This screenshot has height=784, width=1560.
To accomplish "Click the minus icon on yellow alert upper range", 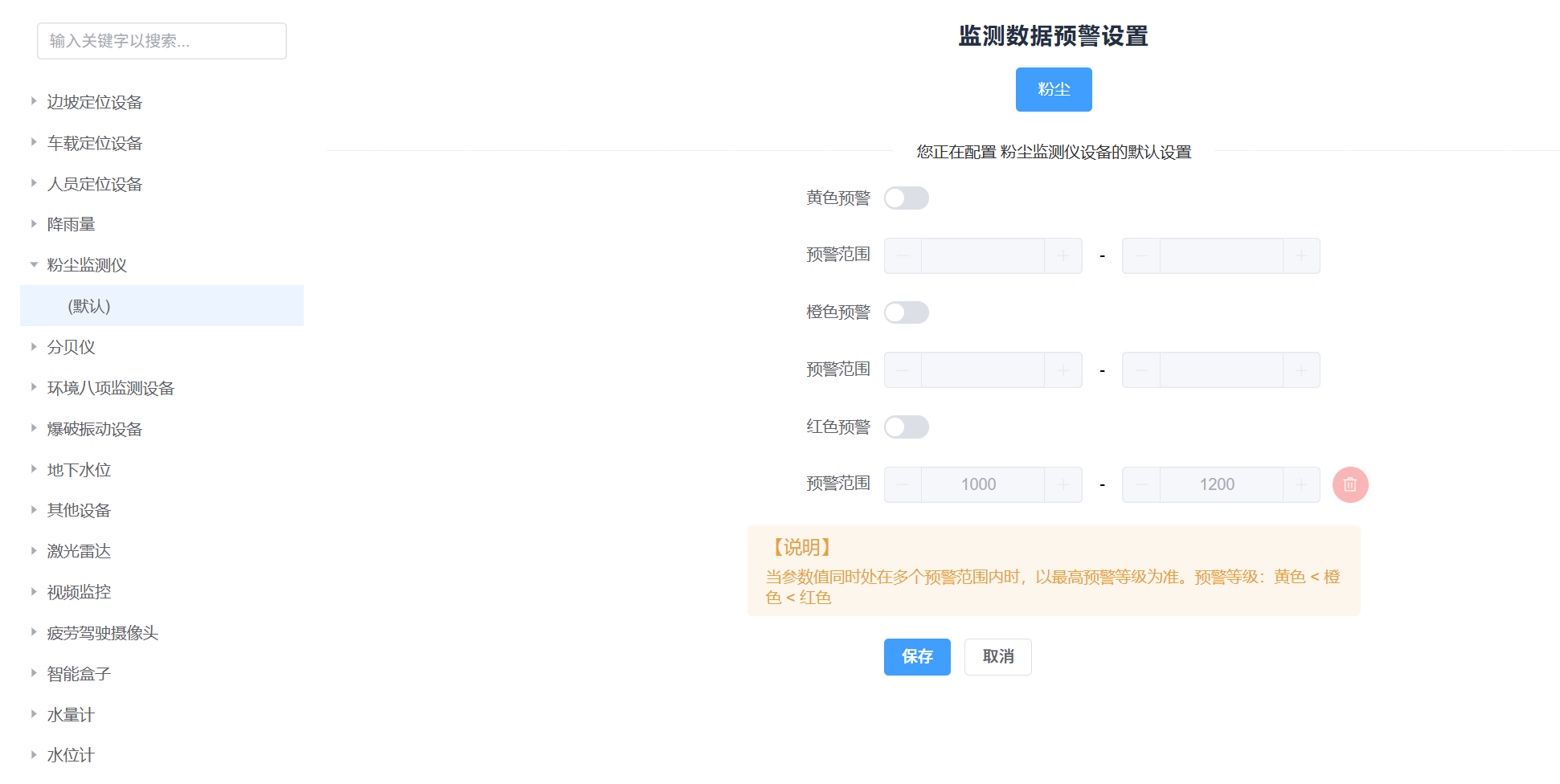I will coord(1140,255).
